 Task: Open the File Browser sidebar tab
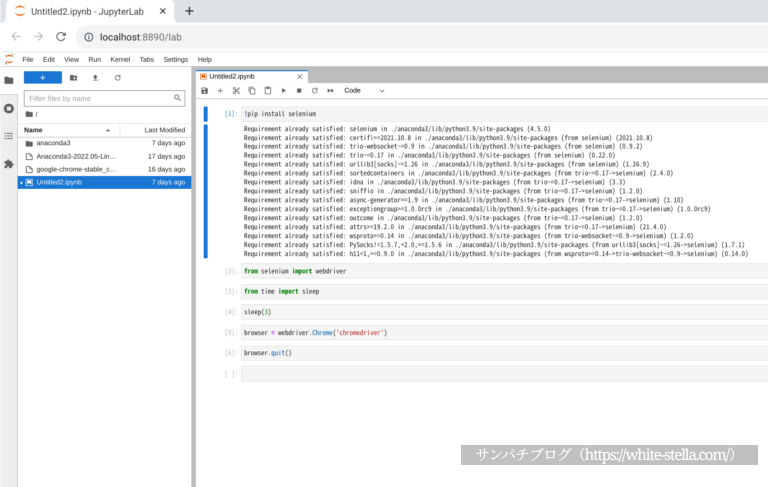point(9,80)
